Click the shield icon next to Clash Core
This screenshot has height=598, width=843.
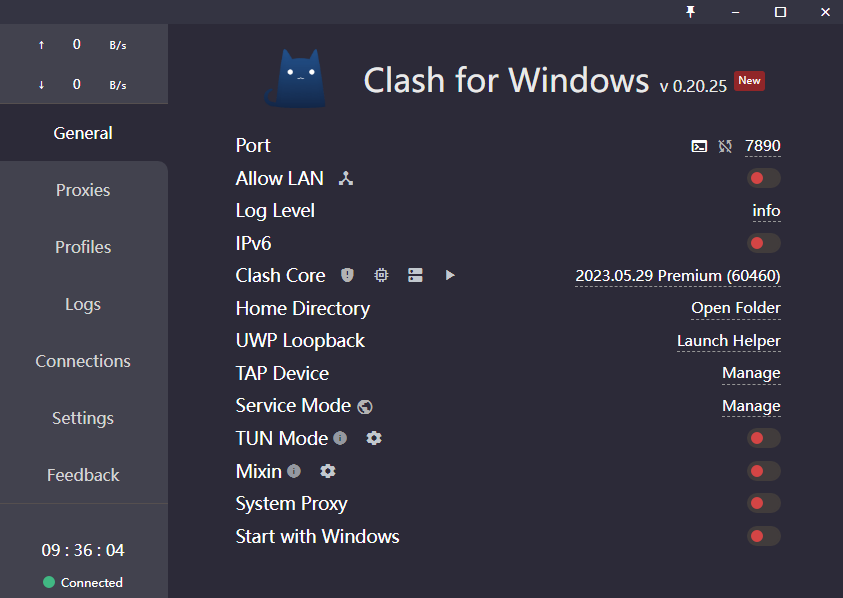point(347,275)
